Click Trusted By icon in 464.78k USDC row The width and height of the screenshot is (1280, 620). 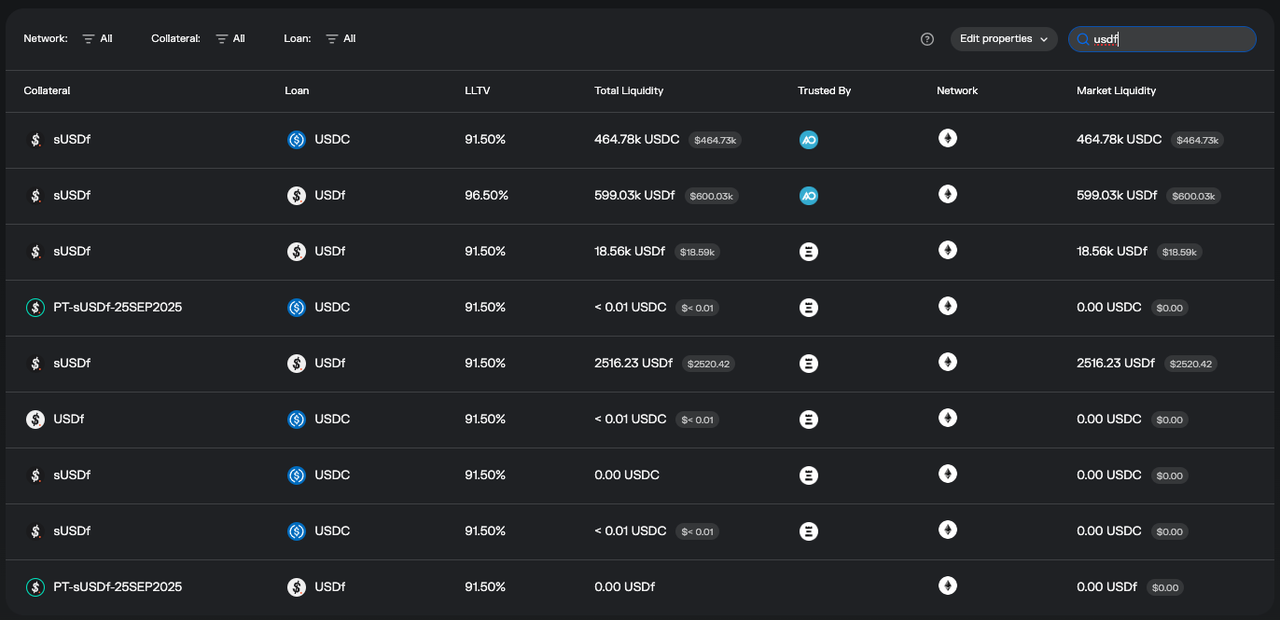809,140
